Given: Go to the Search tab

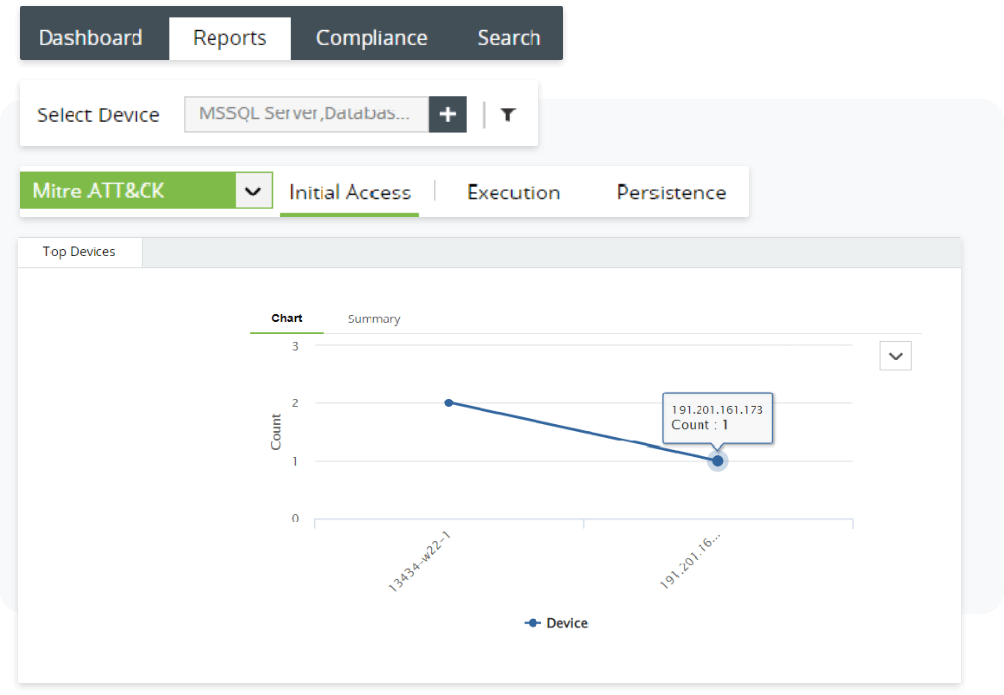Looking at the screenshot, I should point(508,37).
